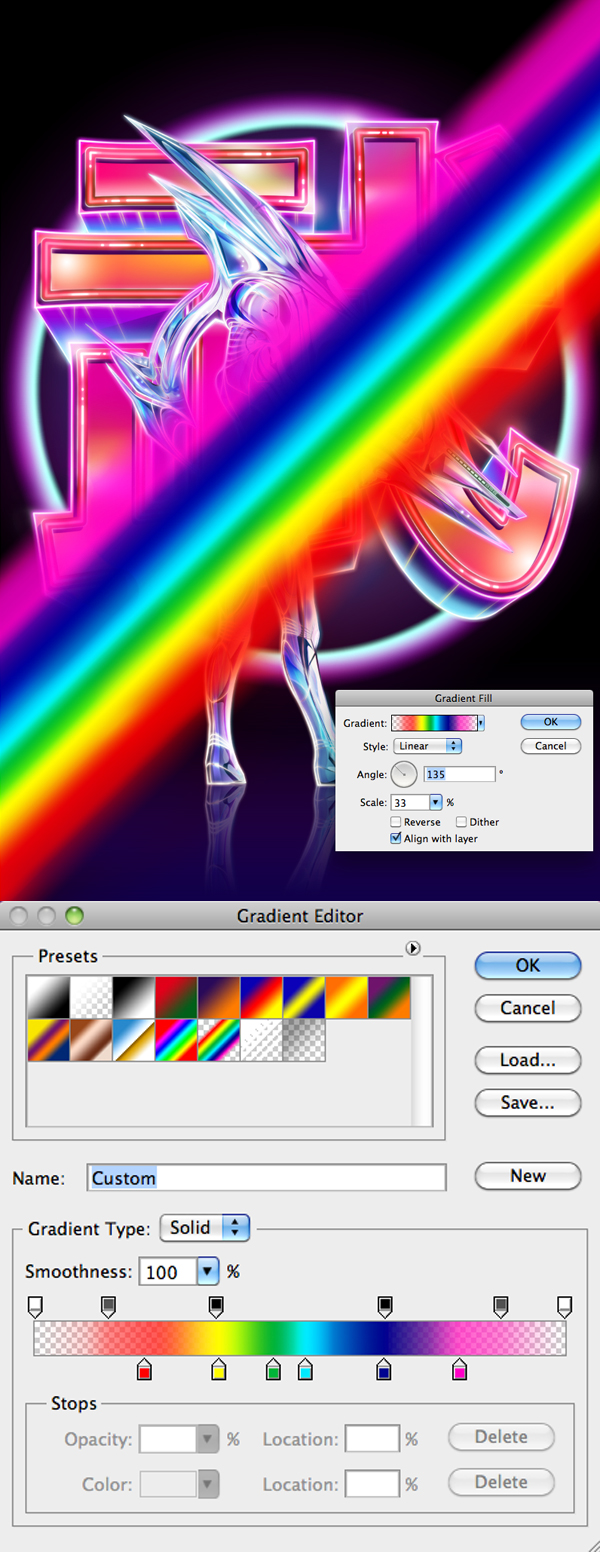This screenshot has height=1552, width=600.
Task: Click the Location field in the Opacity row
Action: (x=372, y=1440)
